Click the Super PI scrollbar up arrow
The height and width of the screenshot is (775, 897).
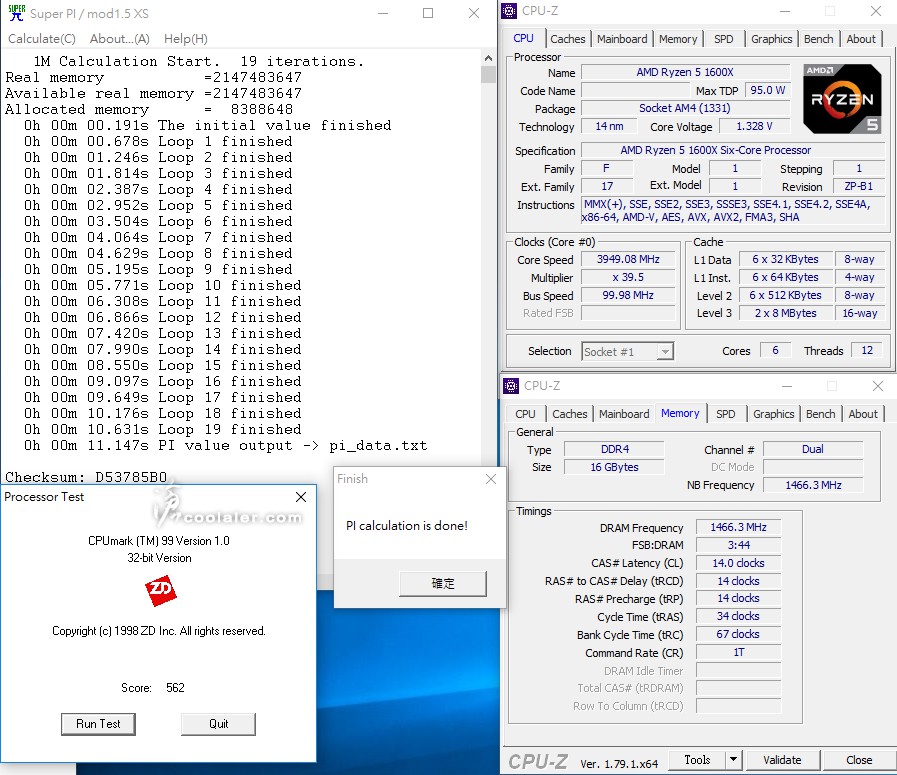pyautogui.click(x=488, y=58)
